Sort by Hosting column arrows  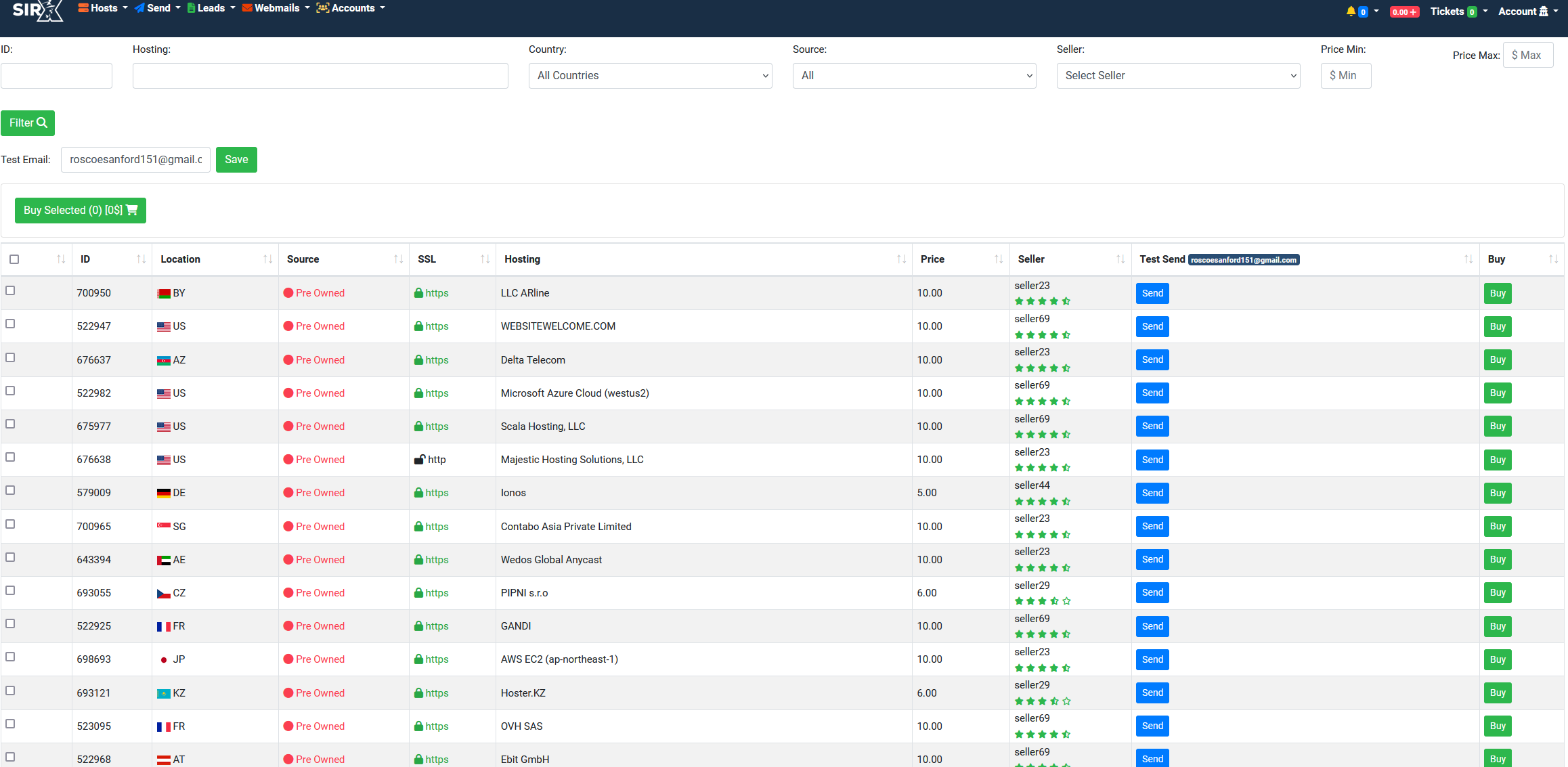(x=901, y=259)
